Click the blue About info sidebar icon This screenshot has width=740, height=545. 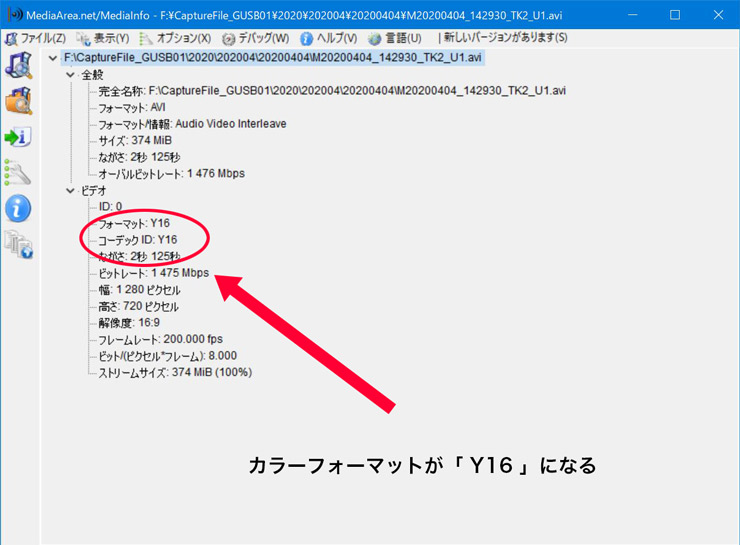18,208
